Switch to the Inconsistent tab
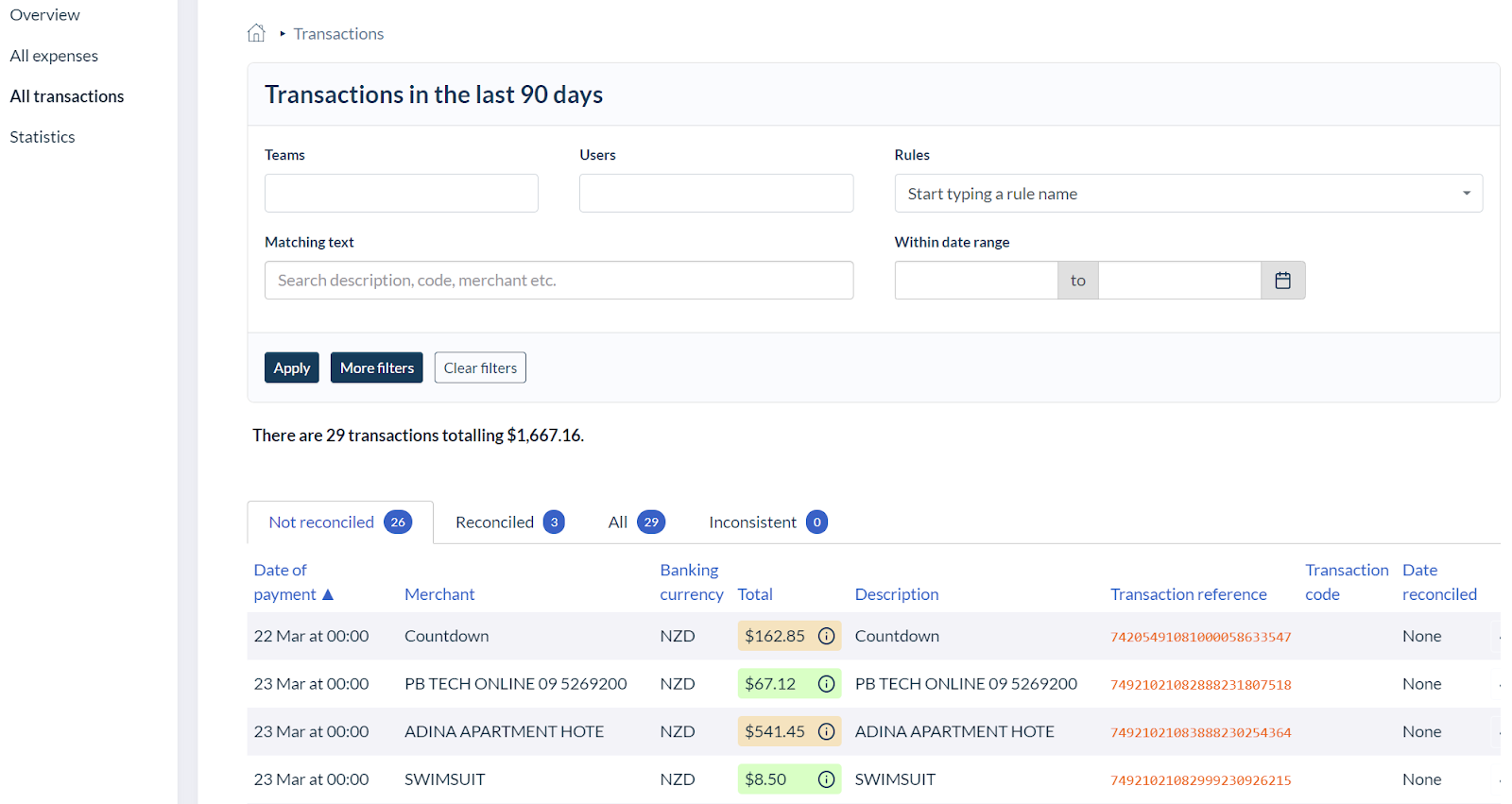This screenshot has width=1512, height=804. pos(767,522)
